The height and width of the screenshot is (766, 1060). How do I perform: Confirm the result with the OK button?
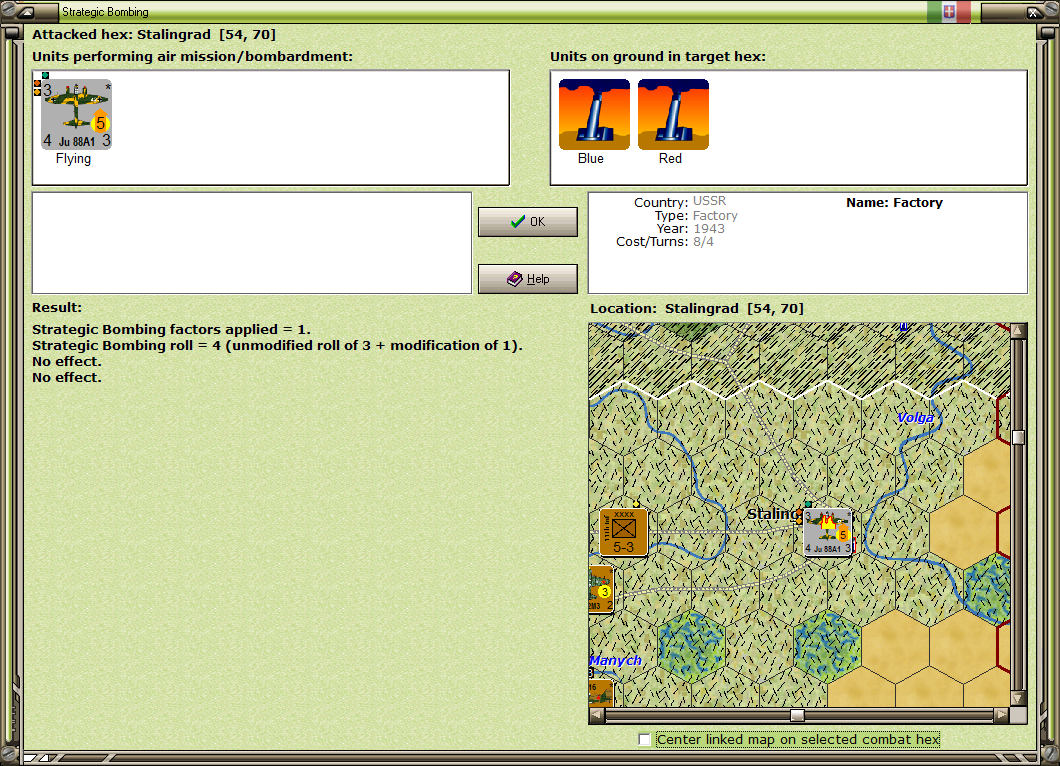pos(527,222)
